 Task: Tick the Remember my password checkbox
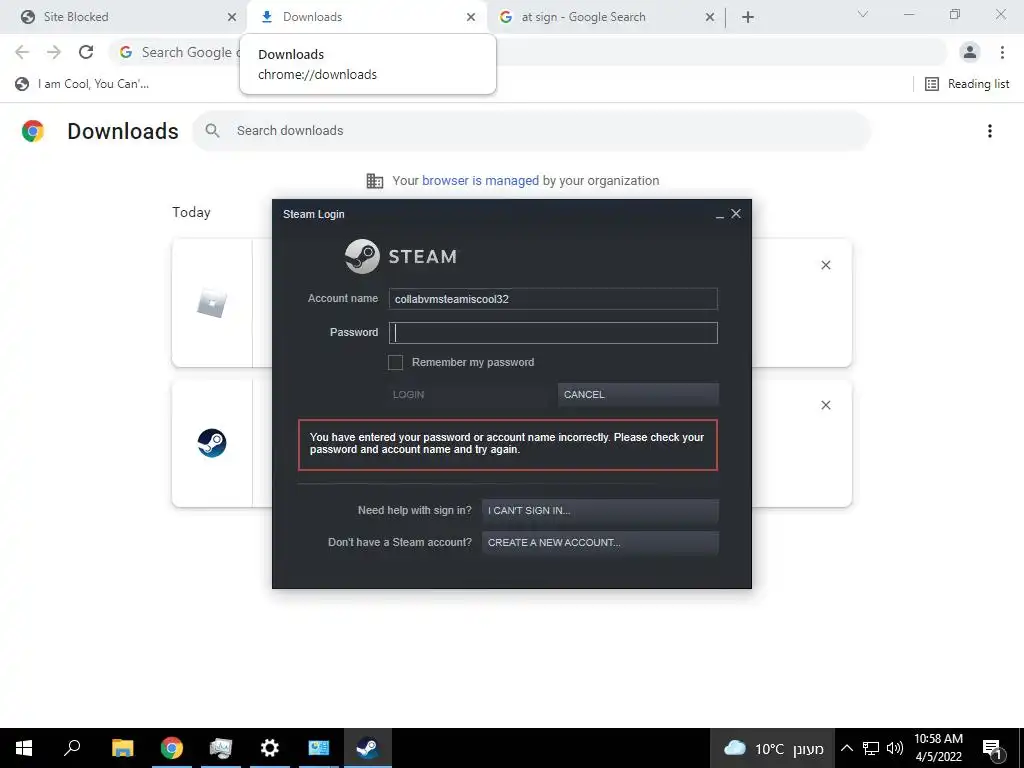(395, 362)
